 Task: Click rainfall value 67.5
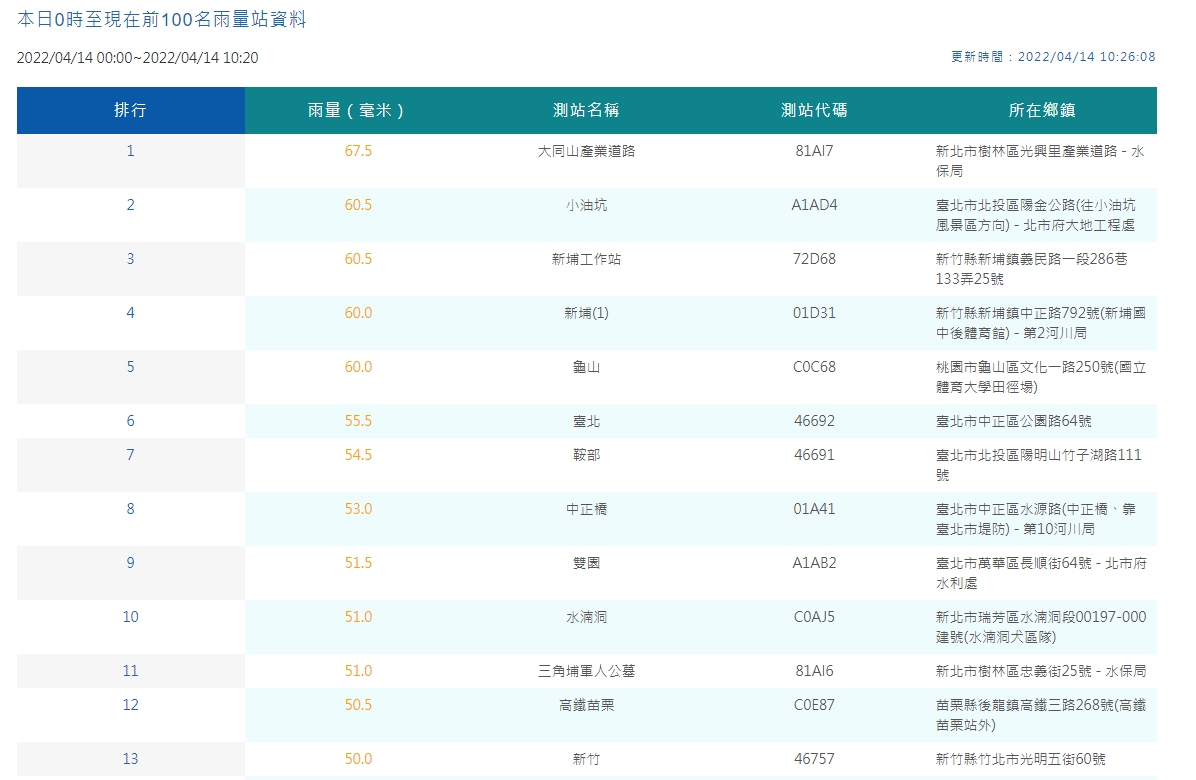[x=358, y=151]
